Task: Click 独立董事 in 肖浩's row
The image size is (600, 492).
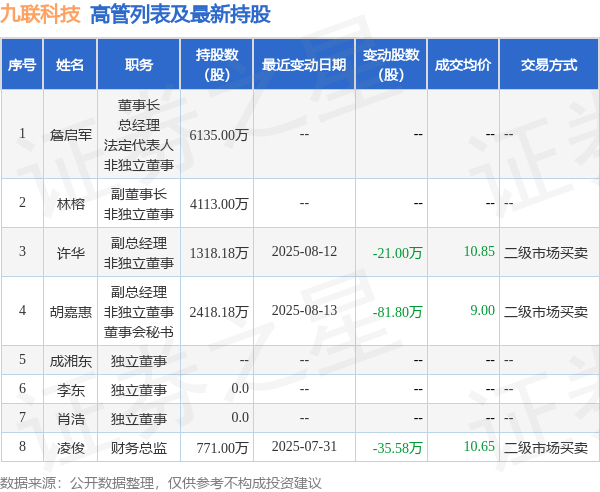Action: click(x=139, y=419)
